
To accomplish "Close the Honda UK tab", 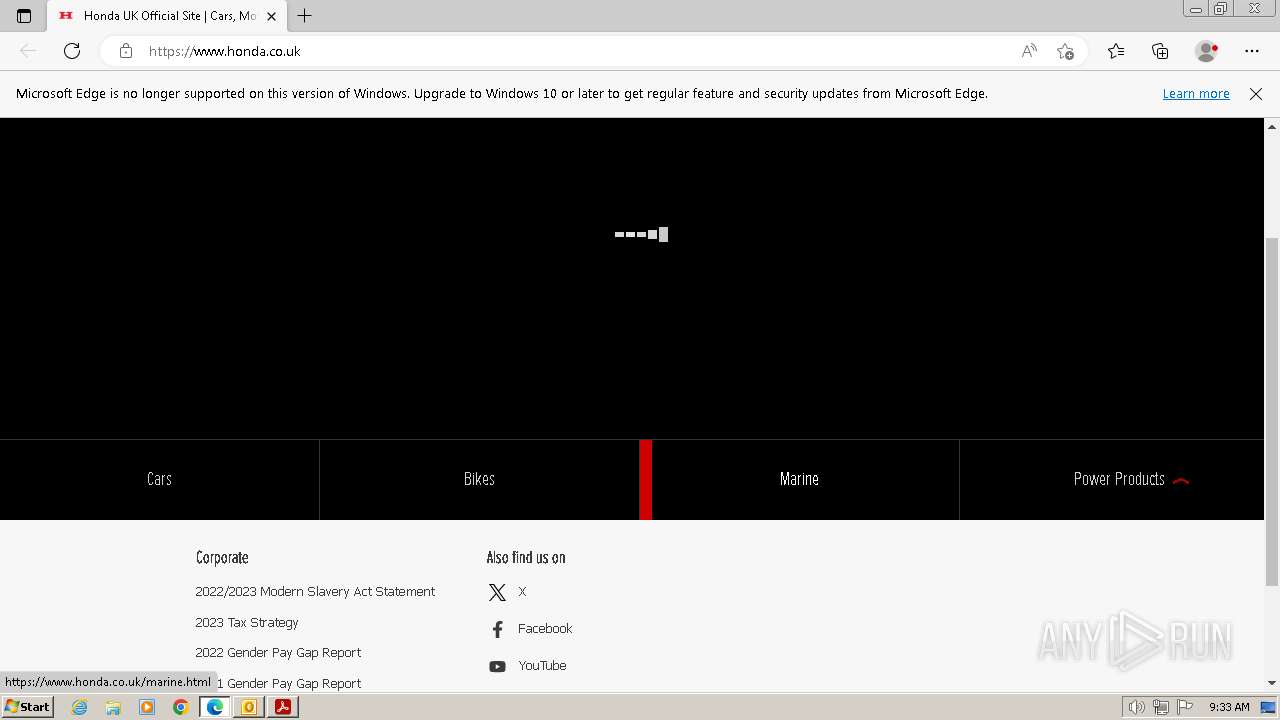I will coord(271,16).
